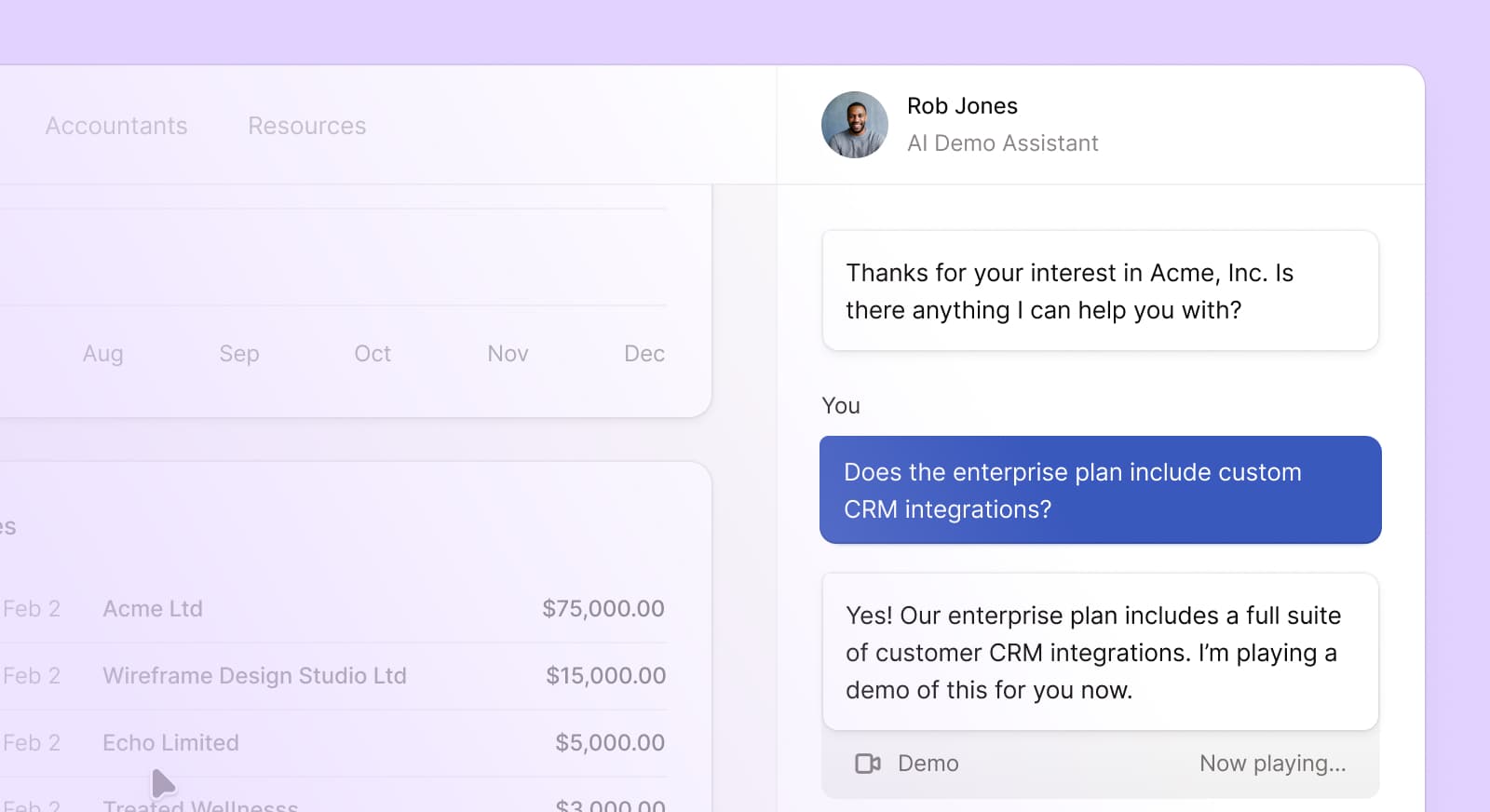The image size is (1490, 812).
Task: Open the Accountants tab
Action: tap(116, 126)
